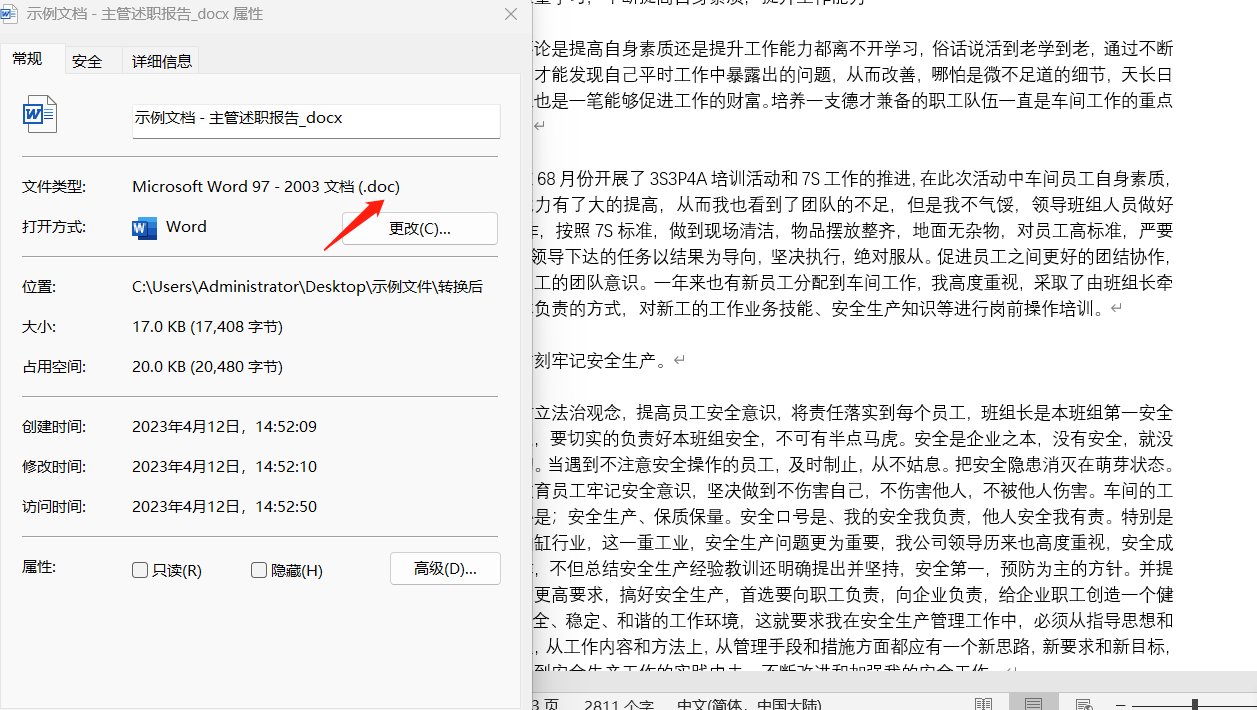Open 高级(D) advanced attributes
The height and width of the screenshot is (710, 1257).
pos(445,568)
